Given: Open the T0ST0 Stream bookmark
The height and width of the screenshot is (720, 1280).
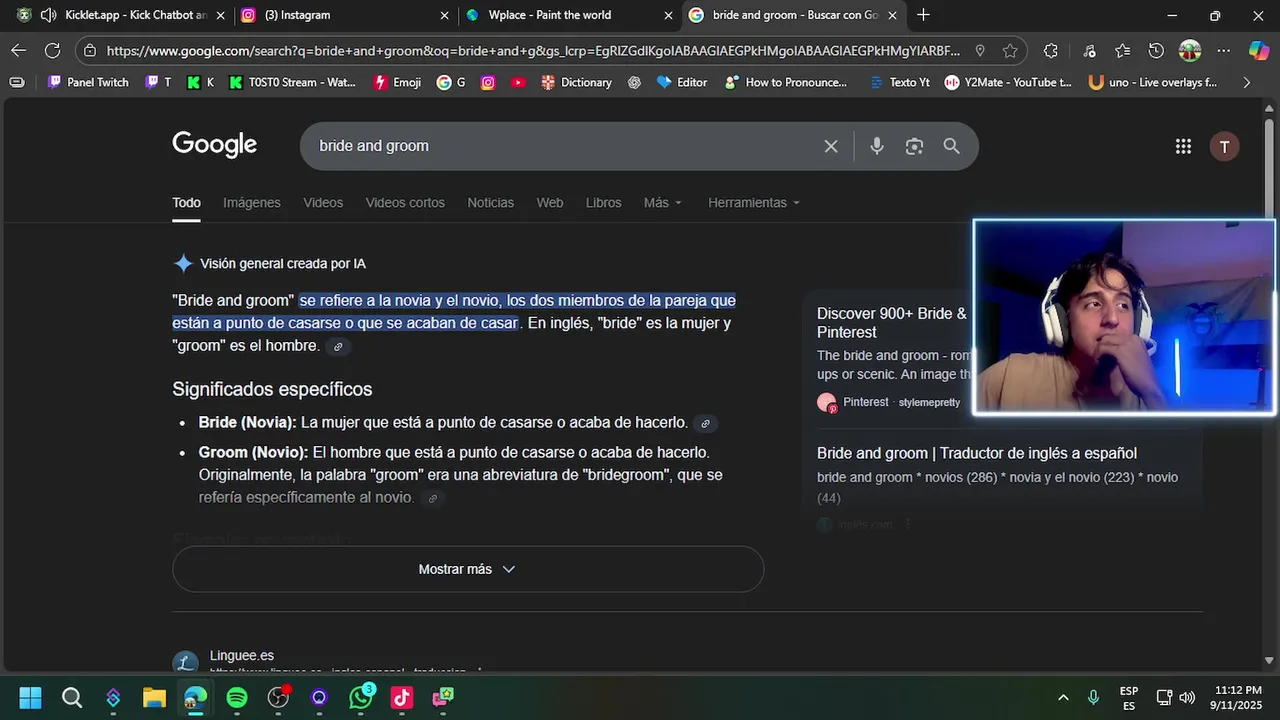Looking at the screenshot, I should [x=292, y=82].
